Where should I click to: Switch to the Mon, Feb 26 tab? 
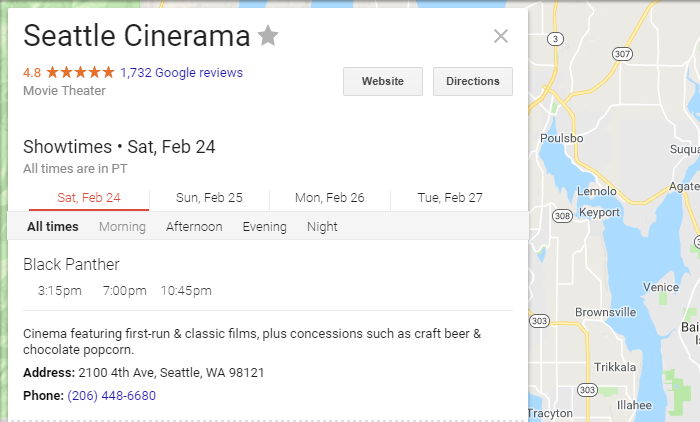pos(329,197)
